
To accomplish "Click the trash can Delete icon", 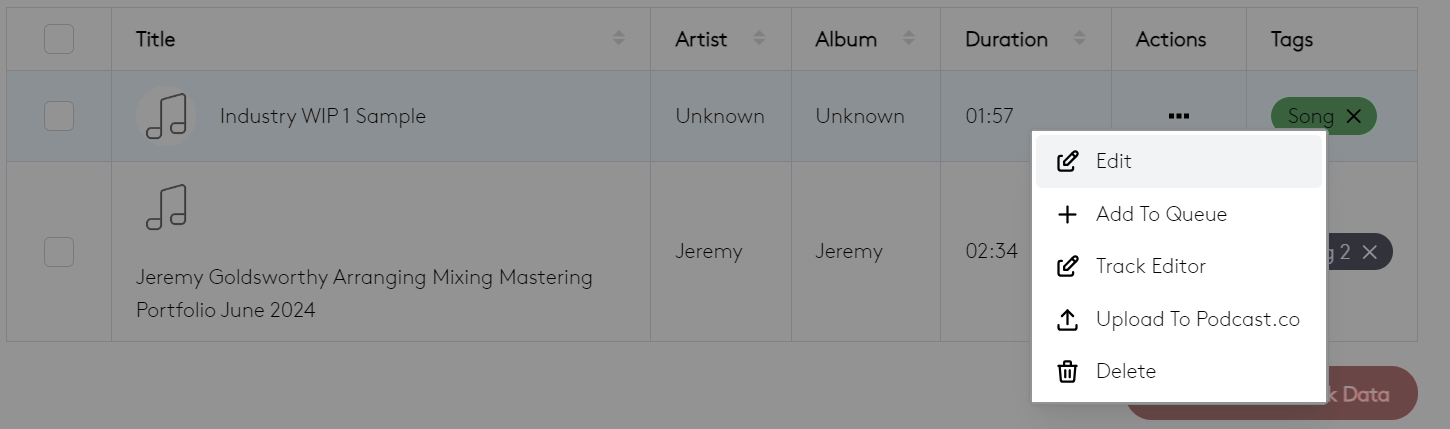I will 1067,372.
